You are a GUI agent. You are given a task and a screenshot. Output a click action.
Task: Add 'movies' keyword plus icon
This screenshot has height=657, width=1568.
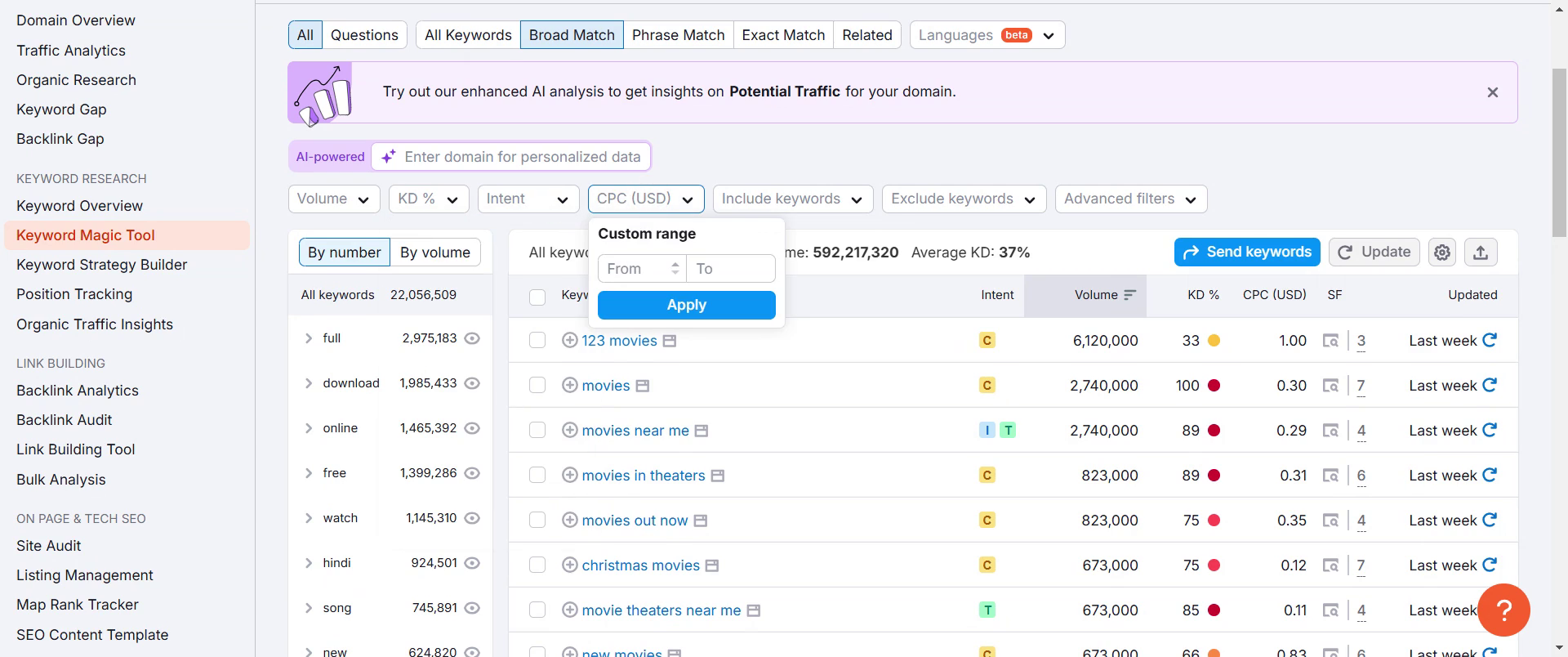point(570,385)
